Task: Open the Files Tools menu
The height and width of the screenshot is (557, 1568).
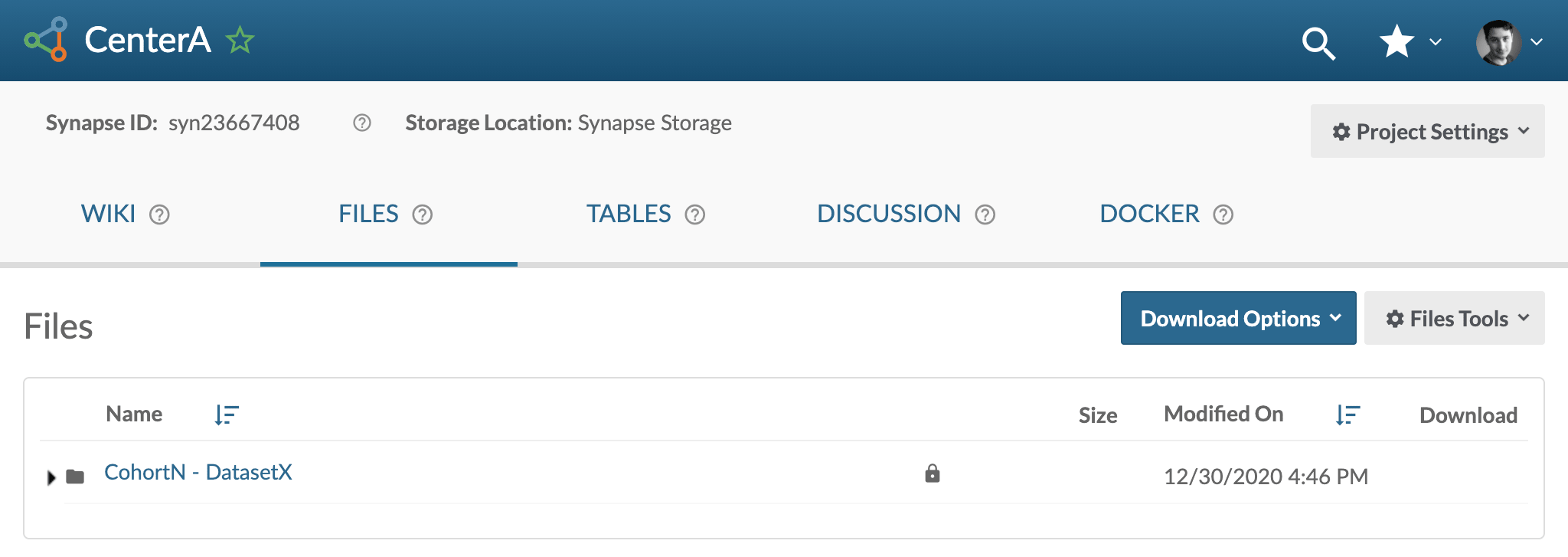Action: pyautogui.click(x=1454, y=318)
